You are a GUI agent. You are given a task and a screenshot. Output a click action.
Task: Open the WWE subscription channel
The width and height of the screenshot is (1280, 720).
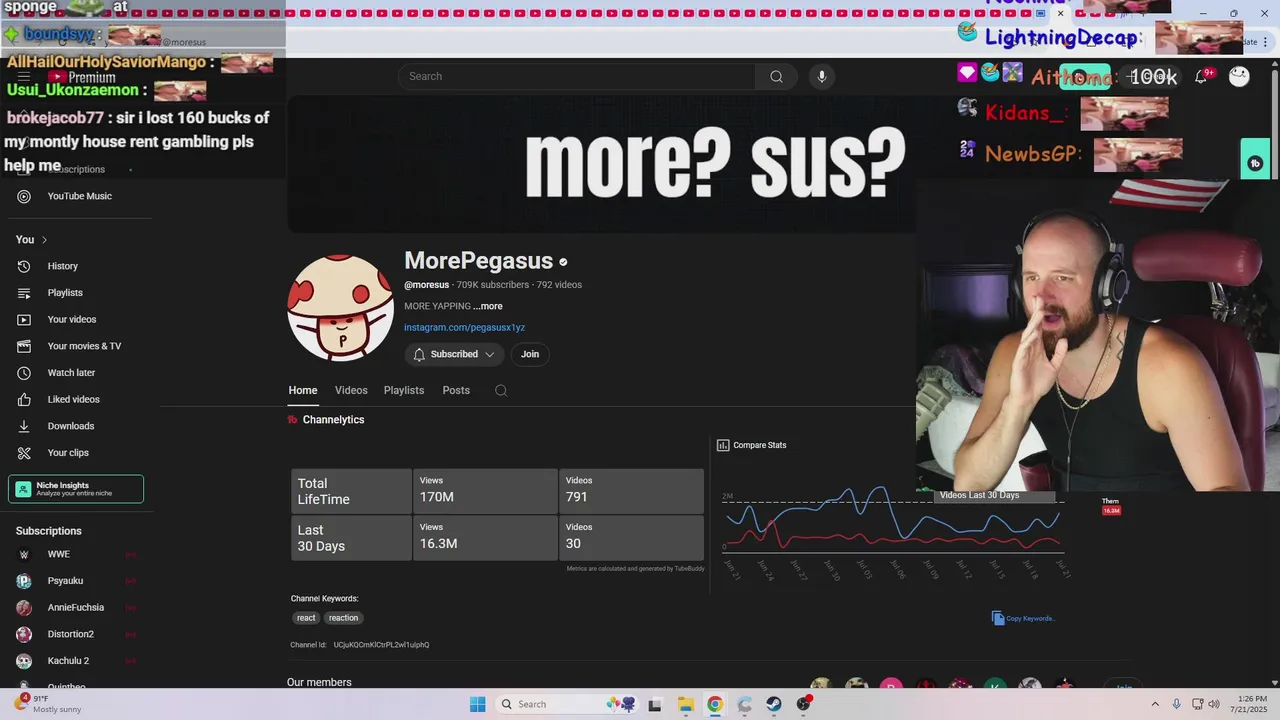click(x=59, y=554)
